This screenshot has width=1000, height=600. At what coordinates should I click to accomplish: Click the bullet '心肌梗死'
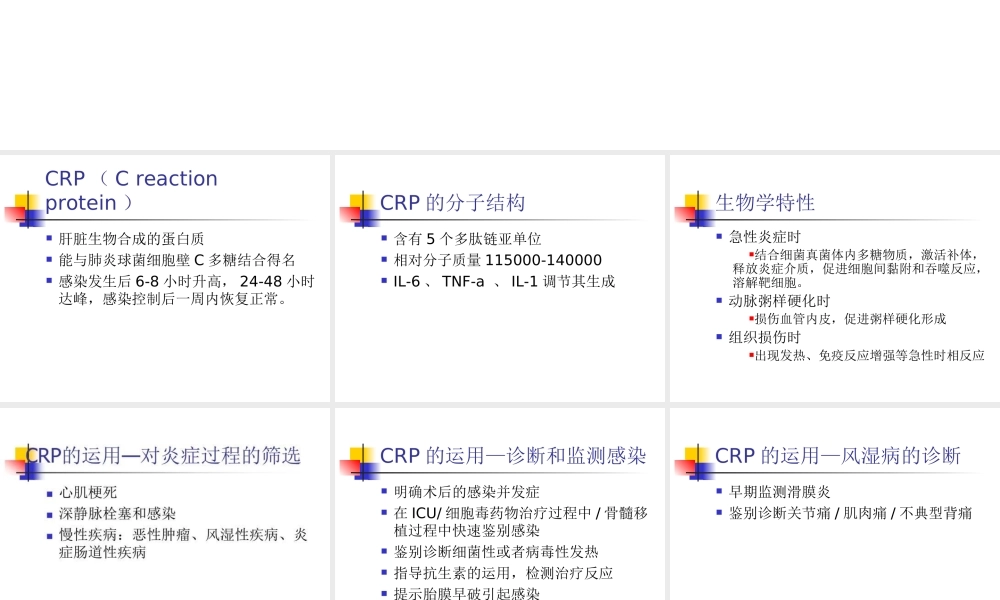(x=88, y=492)
